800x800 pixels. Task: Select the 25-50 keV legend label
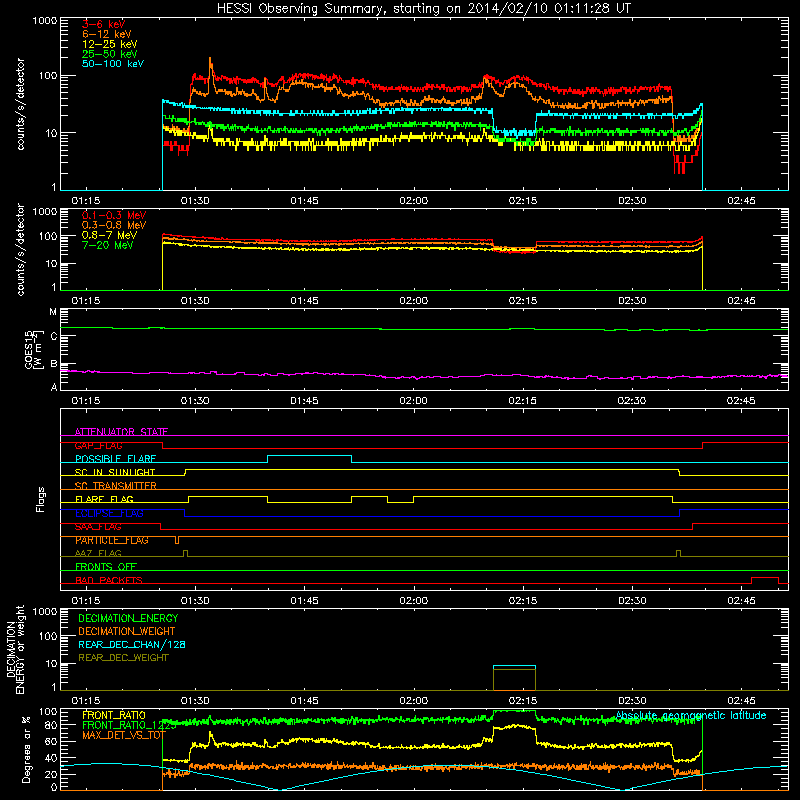tap(110, 54)
